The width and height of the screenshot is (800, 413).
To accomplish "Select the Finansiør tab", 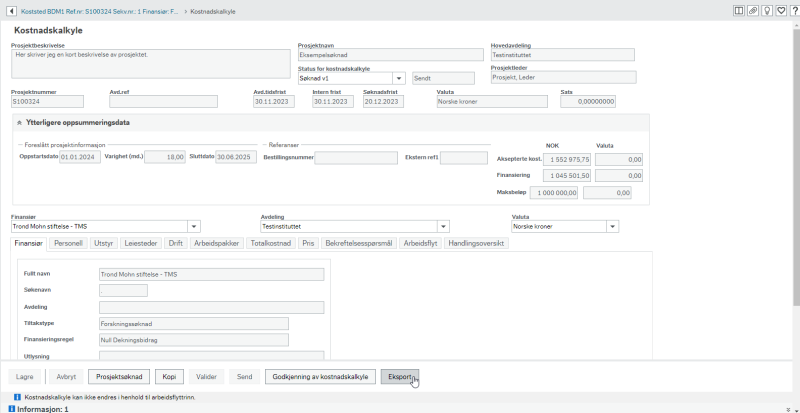I will [x=30, y=244].
